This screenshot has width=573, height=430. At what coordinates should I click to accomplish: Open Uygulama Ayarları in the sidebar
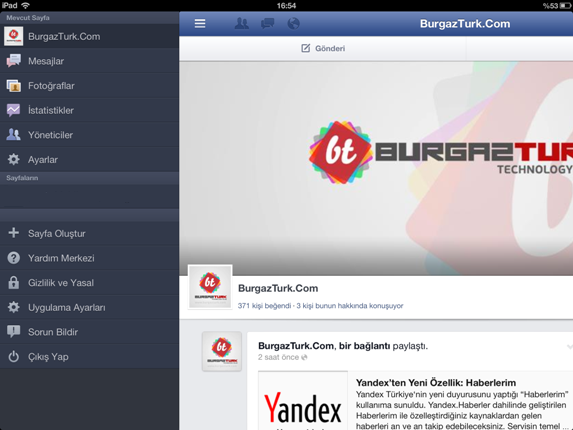(90, 307)
